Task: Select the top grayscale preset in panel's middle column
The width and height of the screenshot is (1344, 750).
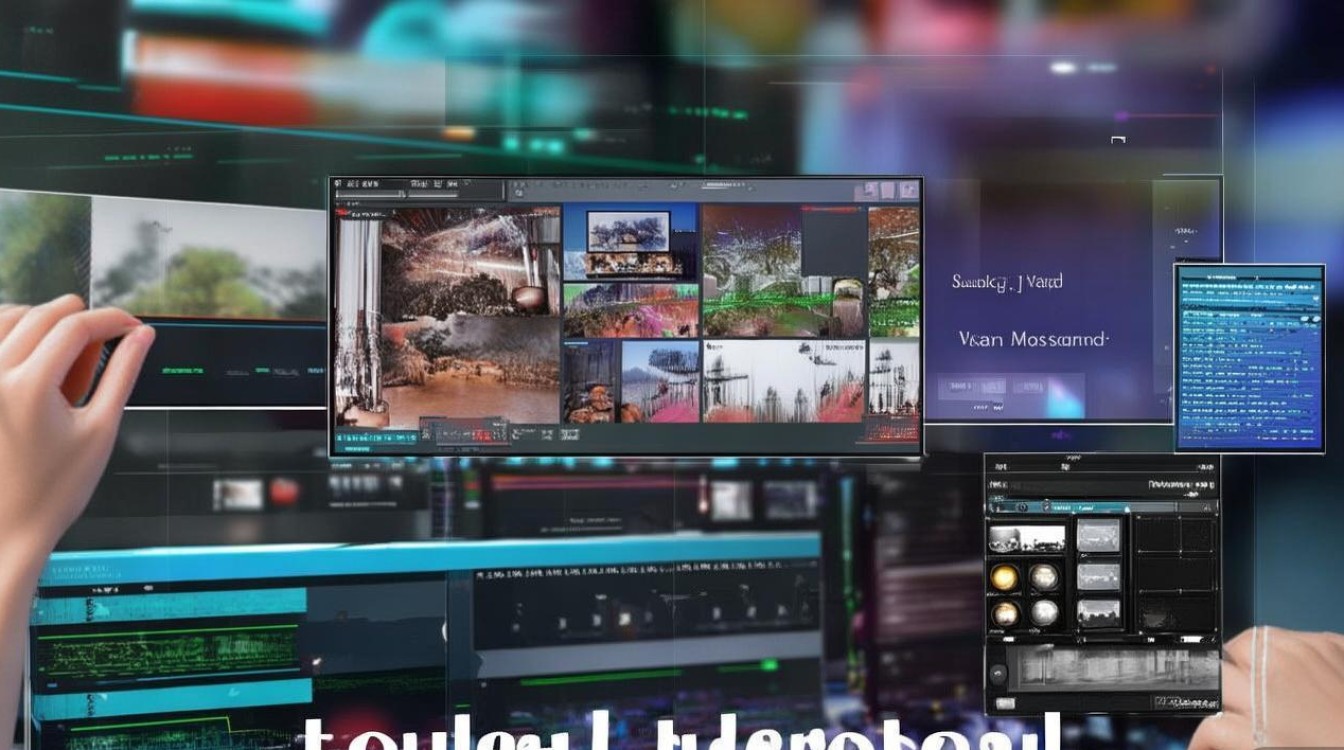Action: tap(1099, 535)
